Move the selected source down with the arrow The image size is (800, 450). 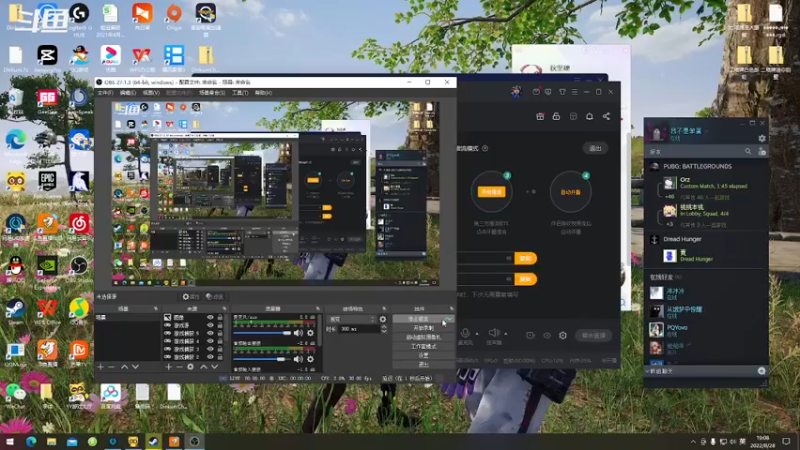point(215,367)
